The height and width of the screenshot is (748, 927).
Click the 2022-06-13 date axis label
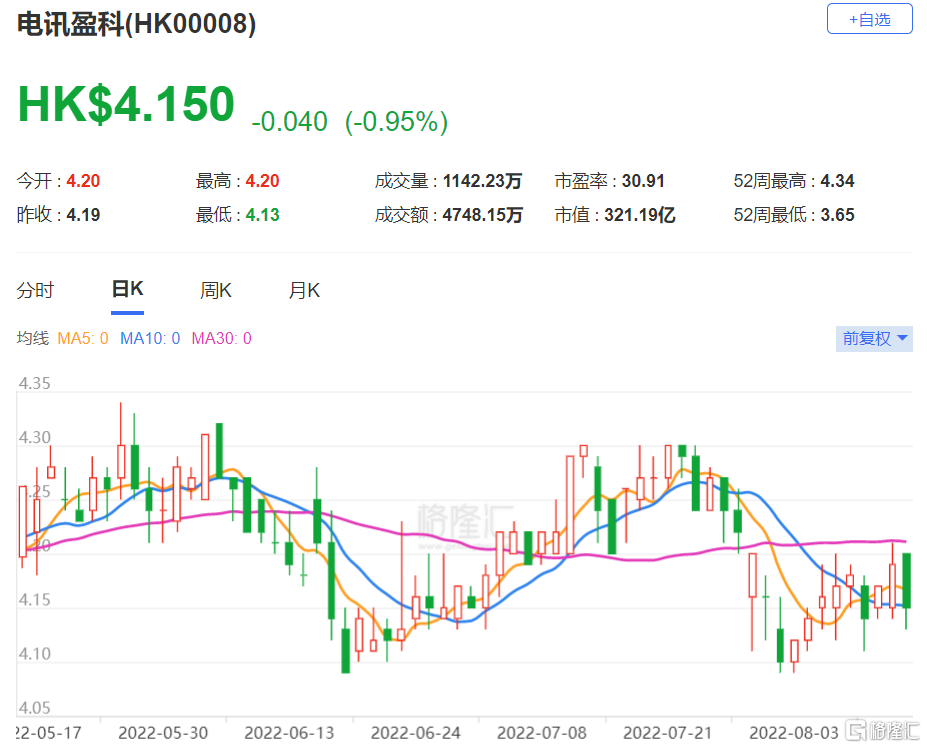click(x=289, y=733)
